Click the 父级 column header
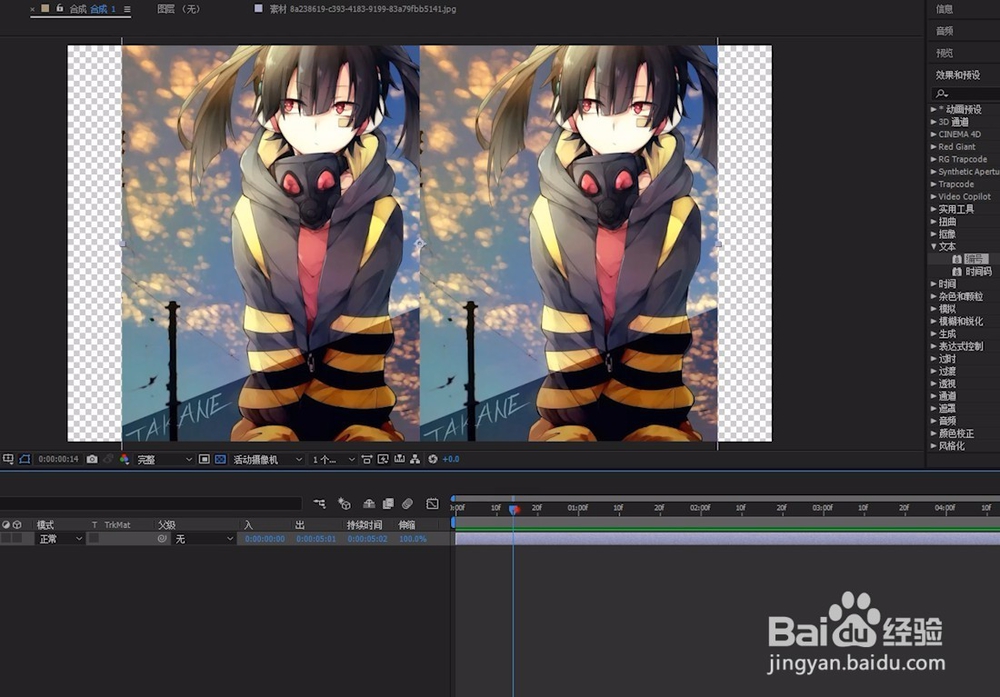The height and width of the screenshot is (697, 1000). pyautogui.click(x=167, y=525)
